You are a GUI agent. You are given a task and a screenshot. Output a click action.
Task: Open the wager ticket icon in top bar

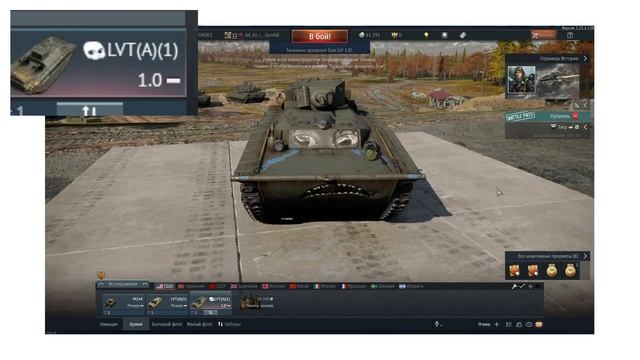[462, 36]
